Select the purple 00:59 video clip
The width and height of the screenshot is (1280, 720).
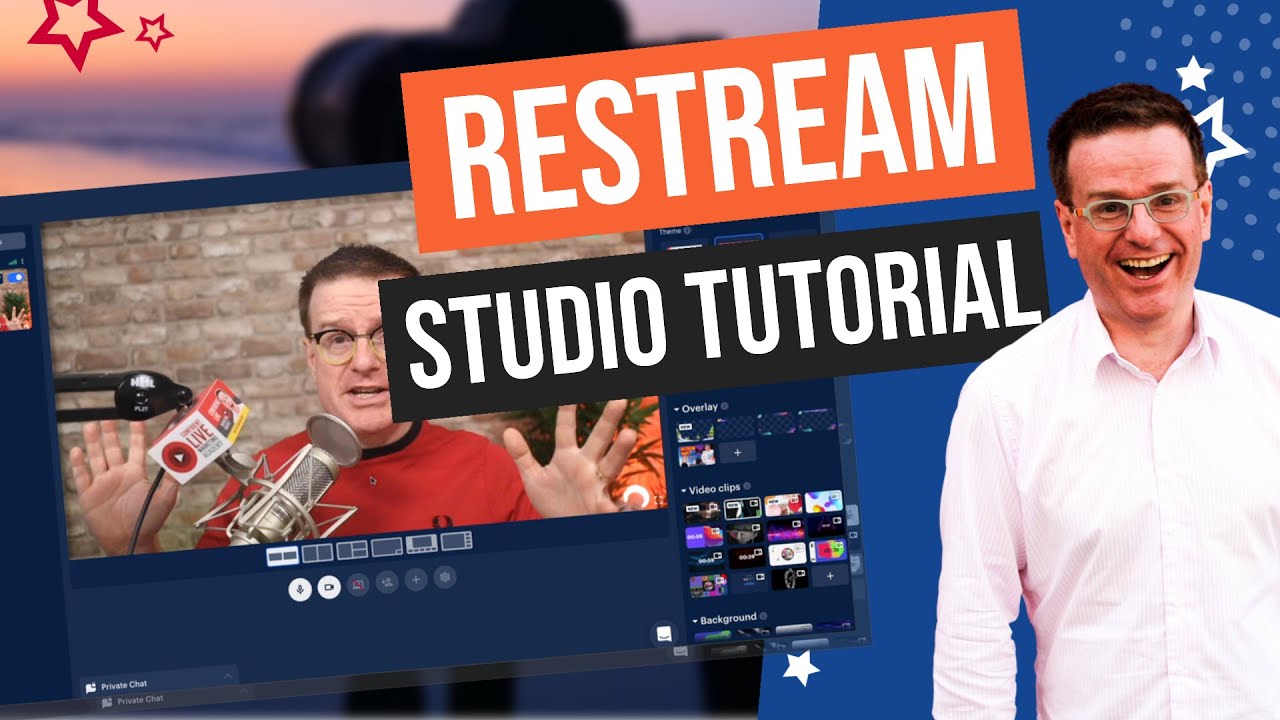tap(705, 535)
